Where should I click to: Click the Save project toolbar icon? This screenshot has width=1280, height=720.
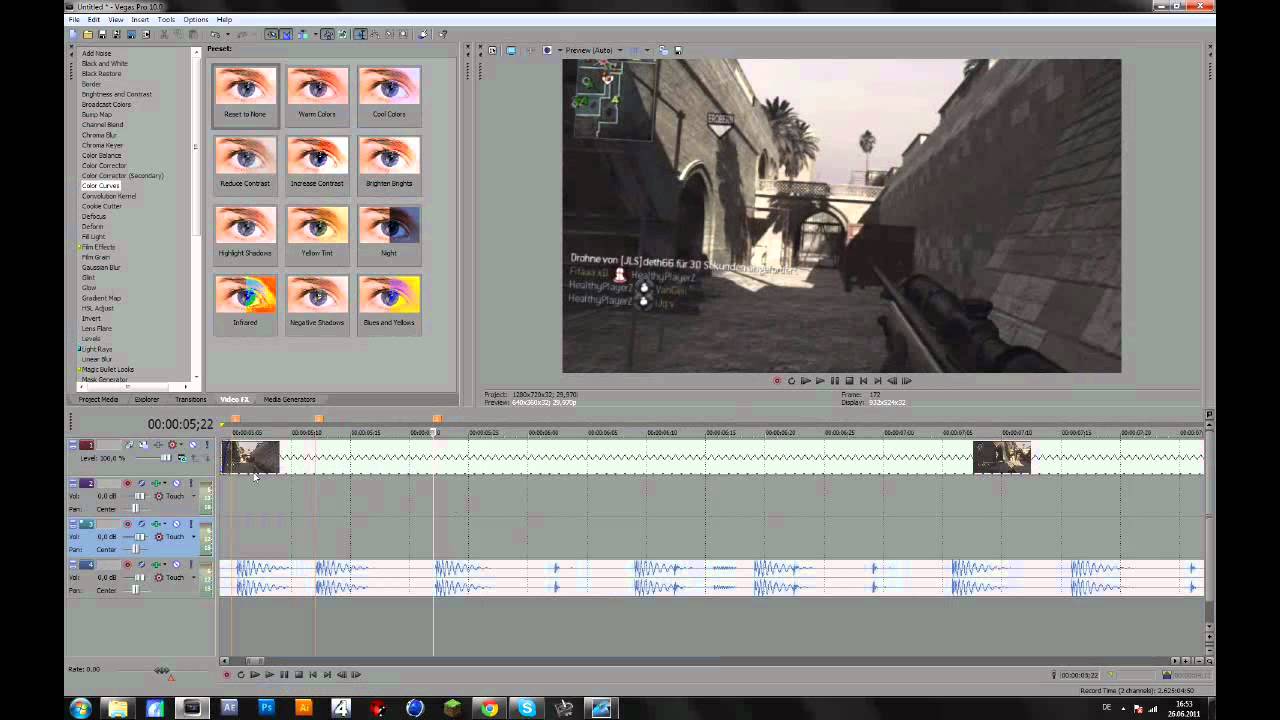(102, 34)
